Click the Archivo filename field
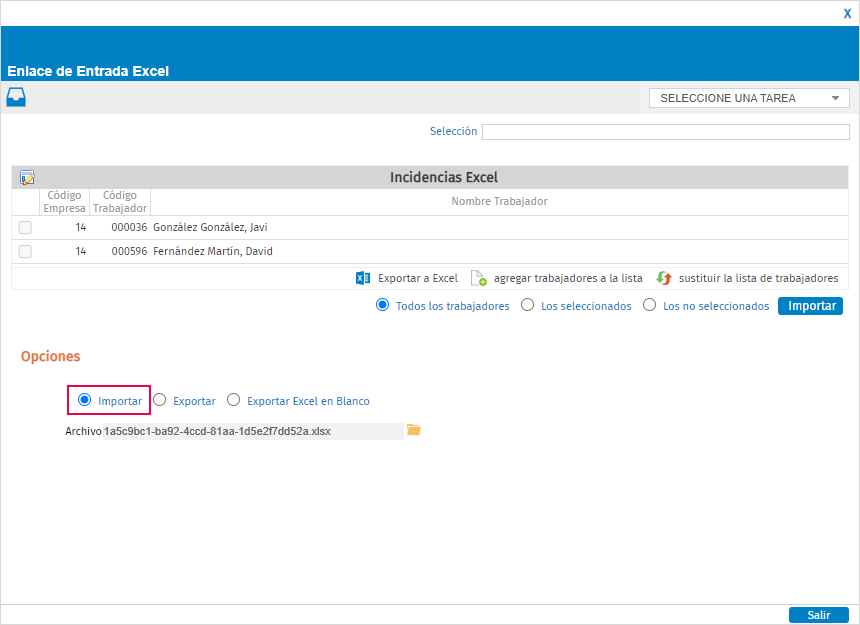 coord(253,431)
